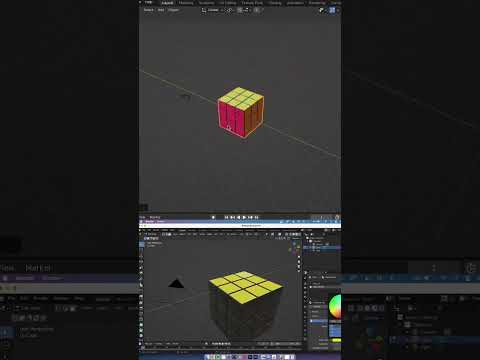Play the animation in the upper timeline
Screen dimensions: 480x360
point(244,217)
